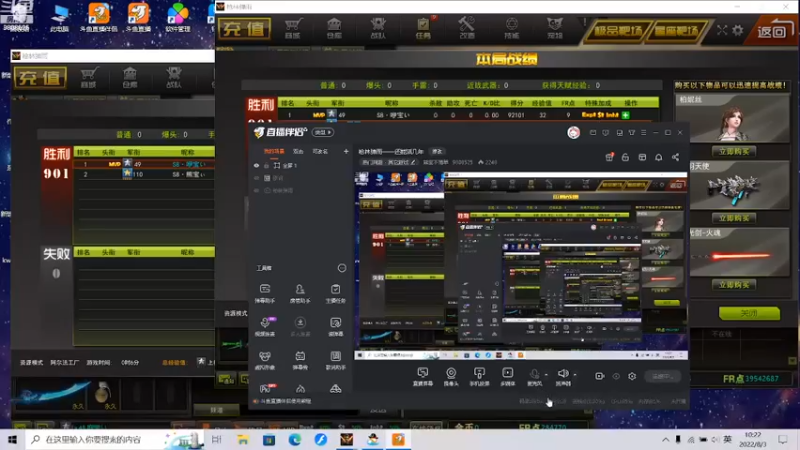Open the 改造 wrench-and-hammer icon

(466, 28)
